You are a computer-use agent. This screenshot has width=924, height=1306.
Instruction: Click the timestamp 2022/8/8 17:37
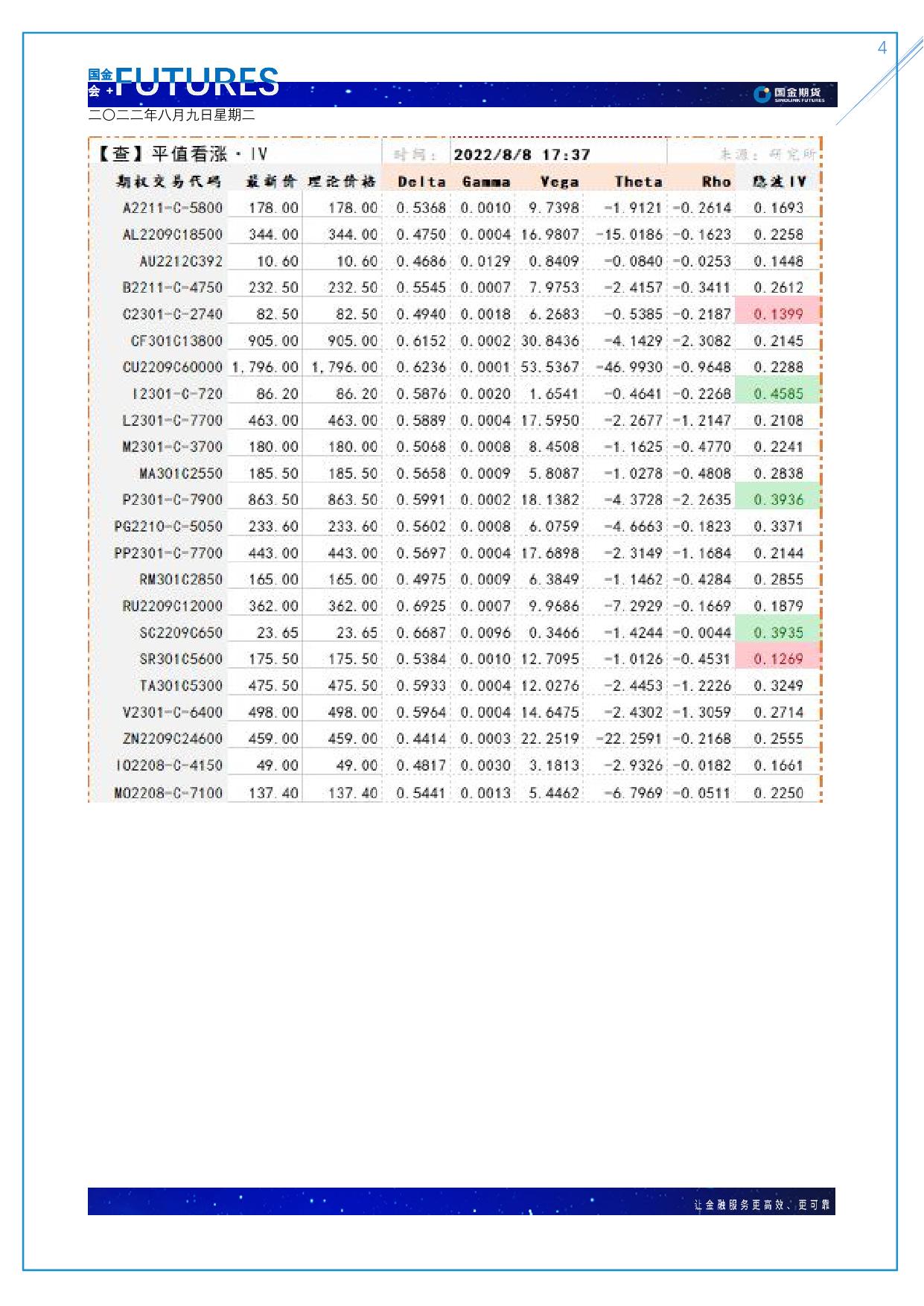[x=522, y=155]
